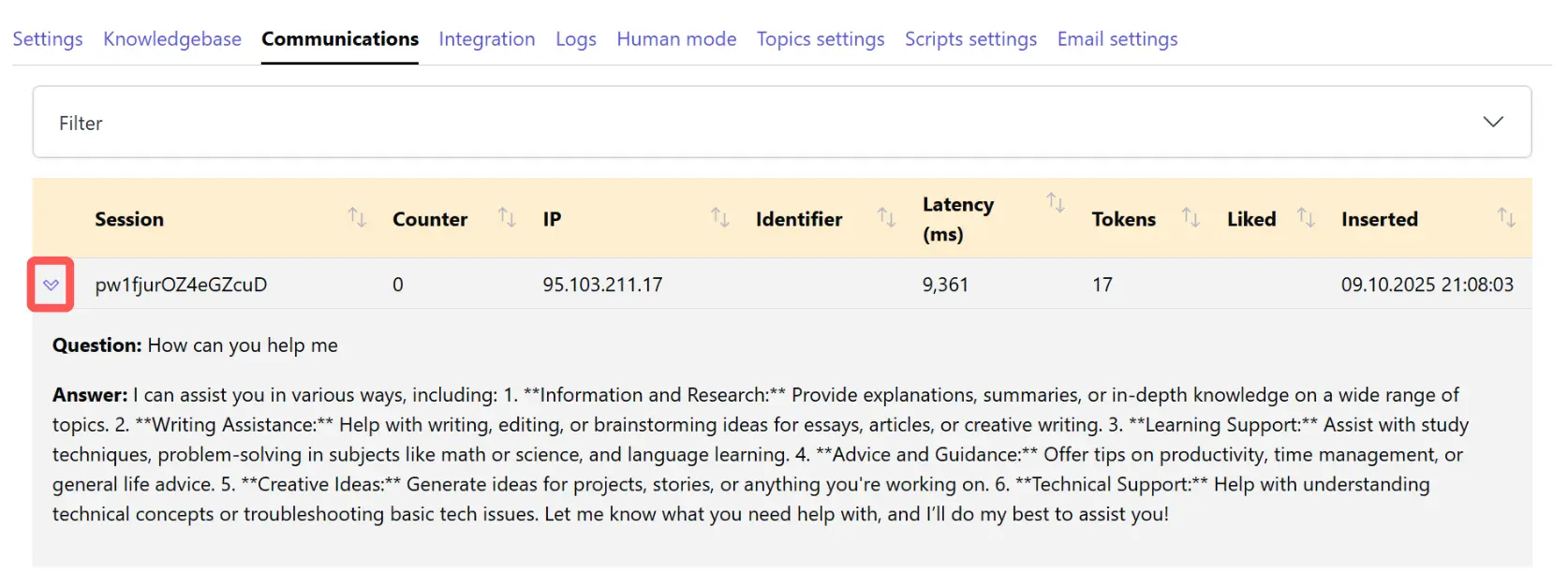Image resolution: width=1568 pixels, height=572 pixels.
Task: Expand the Filter panel chevron
Action: point(1493,123)
